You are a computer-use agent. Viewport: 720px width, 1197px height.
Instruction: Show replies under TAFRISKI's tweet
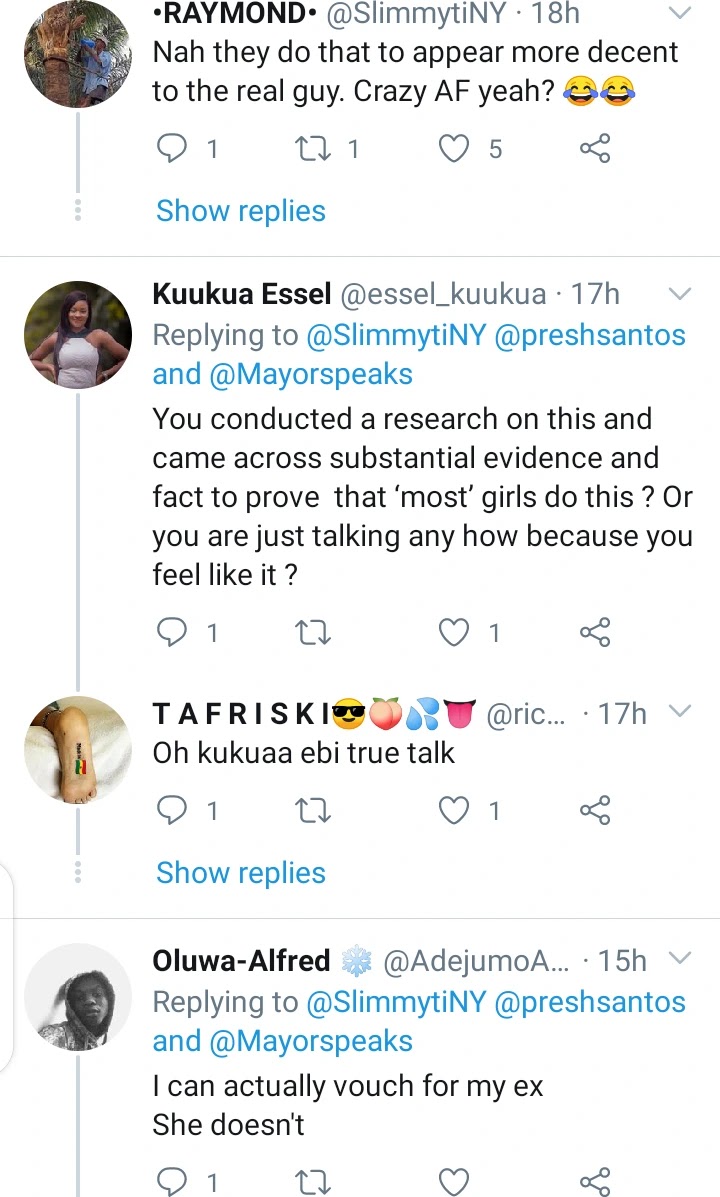pos(241,873)
